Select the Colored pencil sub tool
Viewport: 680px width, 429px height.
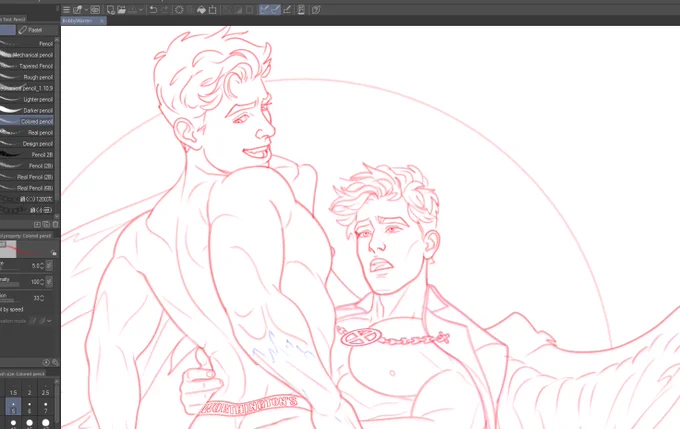coord(26,121)
